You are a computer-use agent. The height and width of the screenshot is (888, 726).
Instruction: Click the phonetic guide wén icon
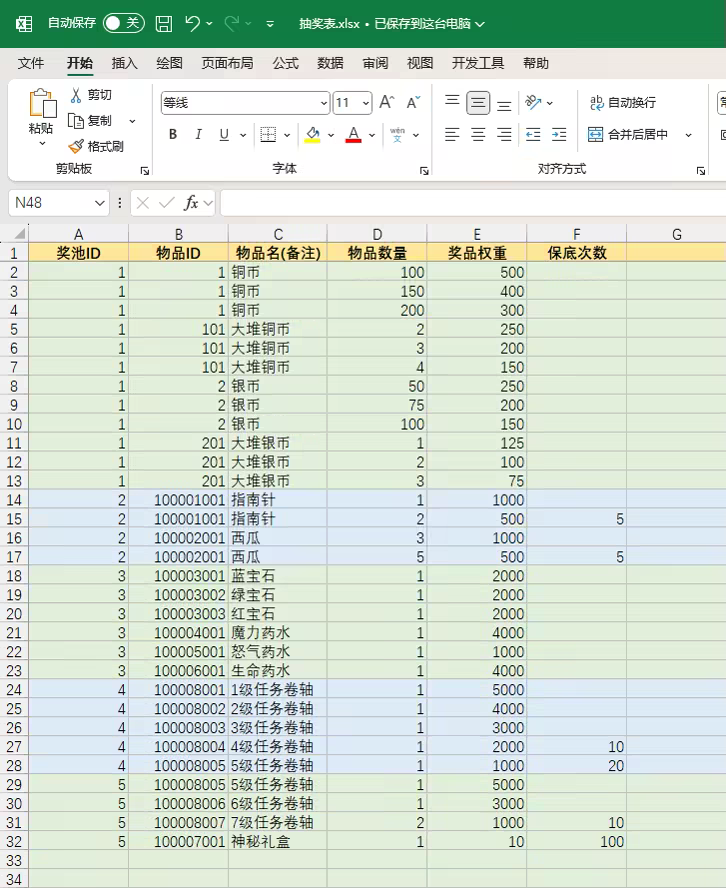(398, 135)
